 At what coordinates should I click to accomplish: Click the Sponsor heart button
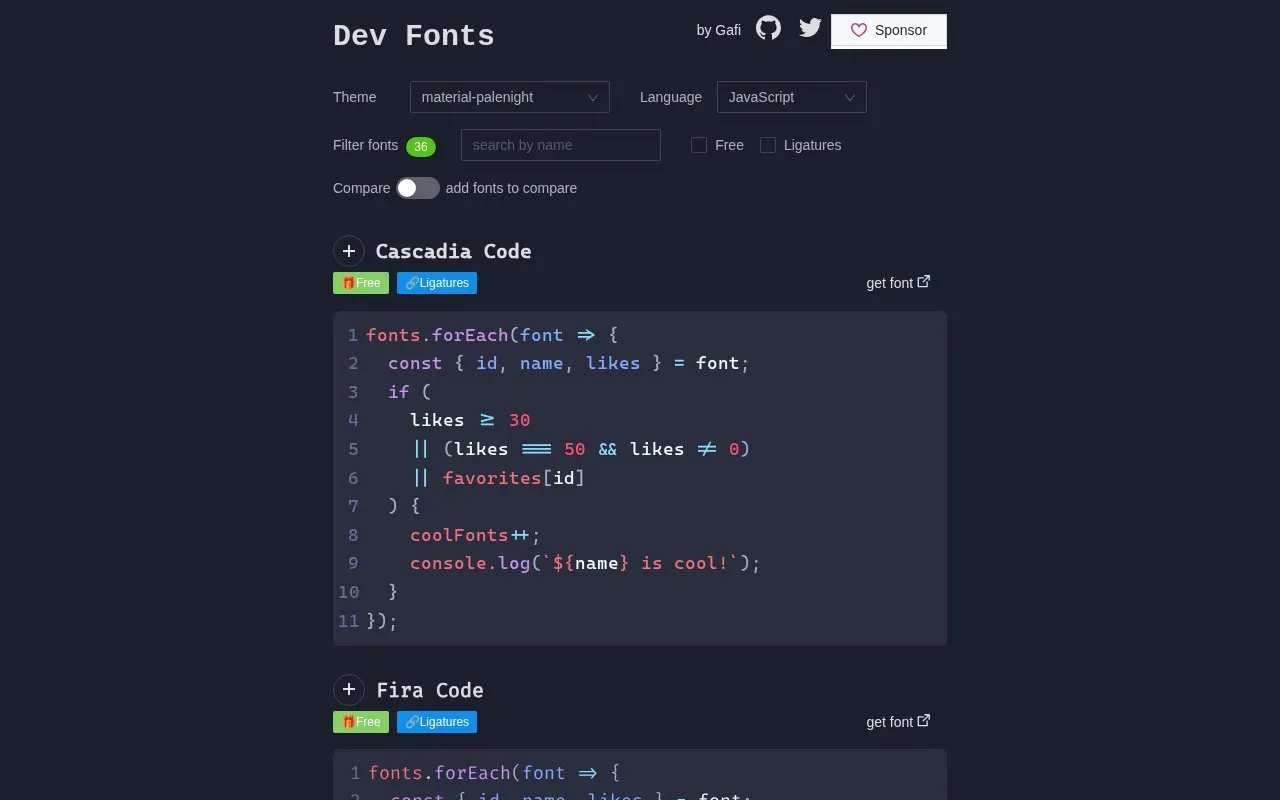pyautogui.click(x=889, y=30)
